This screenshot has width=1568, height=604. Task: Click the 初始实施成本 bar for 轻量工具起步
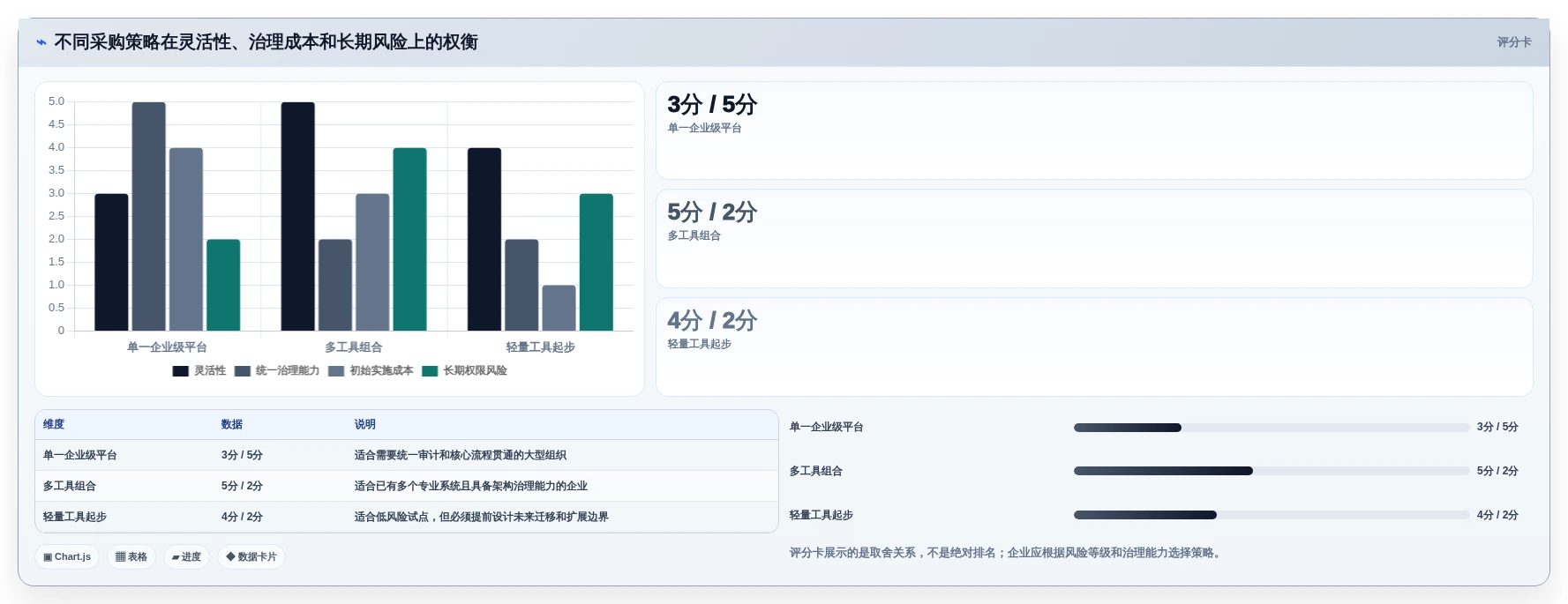pyautogui.click(x=559, y=309)
